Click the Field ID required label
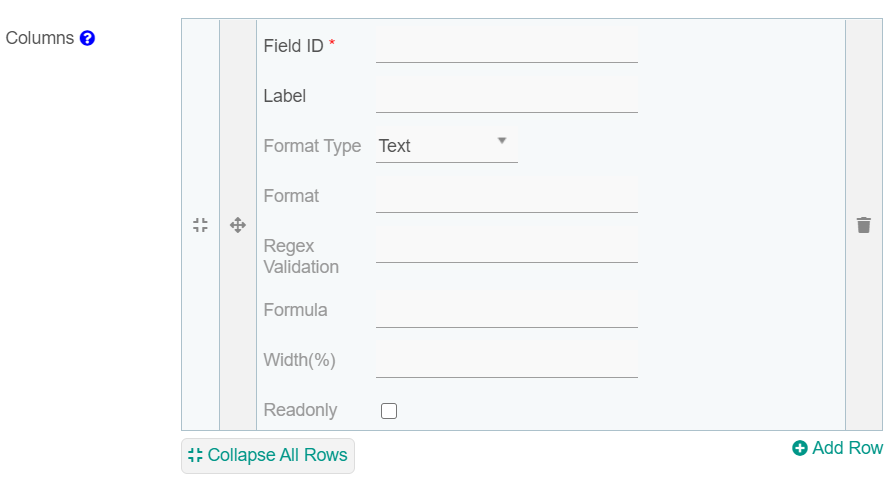The height and width of the screenshot is (479, 893). click(x=294, y=46)
